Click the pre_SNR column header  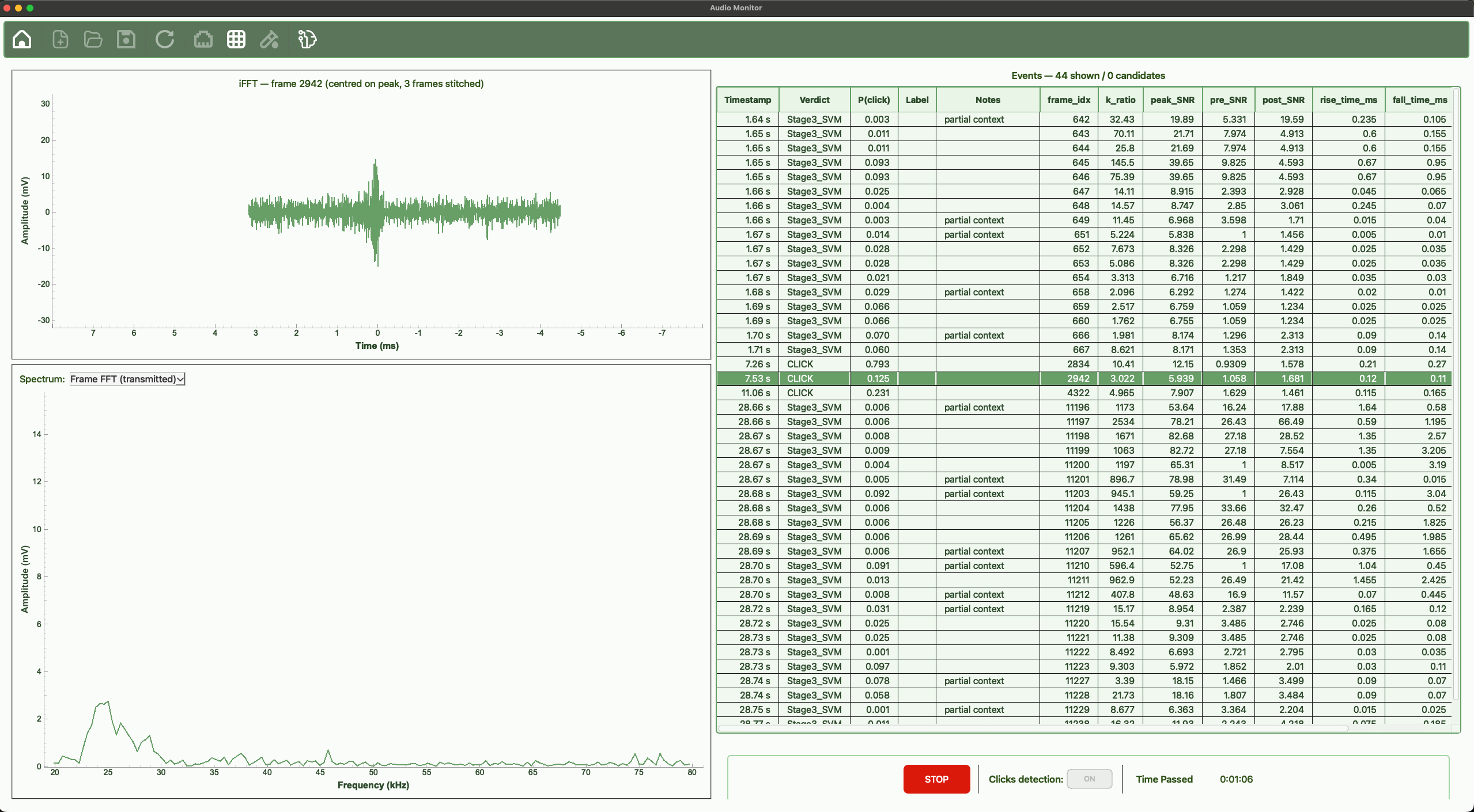click(1228, 100)
